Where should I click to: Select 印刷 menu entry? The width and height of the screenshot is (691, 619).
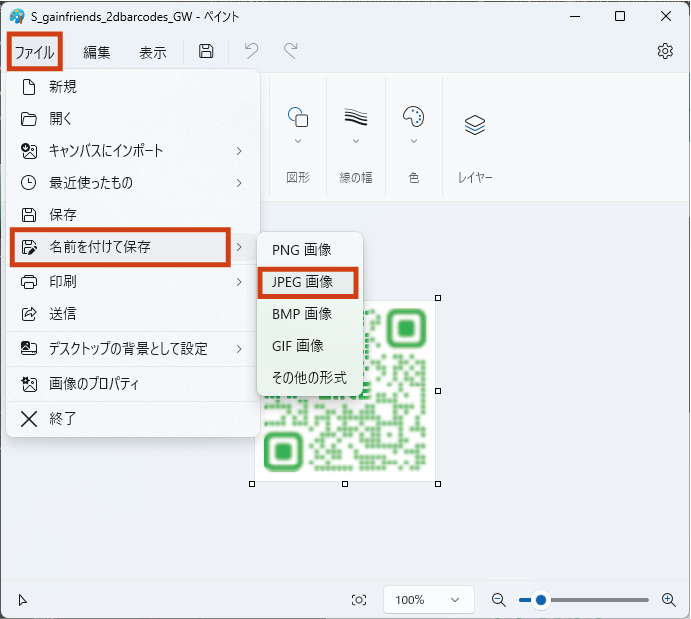pos(132,282)
